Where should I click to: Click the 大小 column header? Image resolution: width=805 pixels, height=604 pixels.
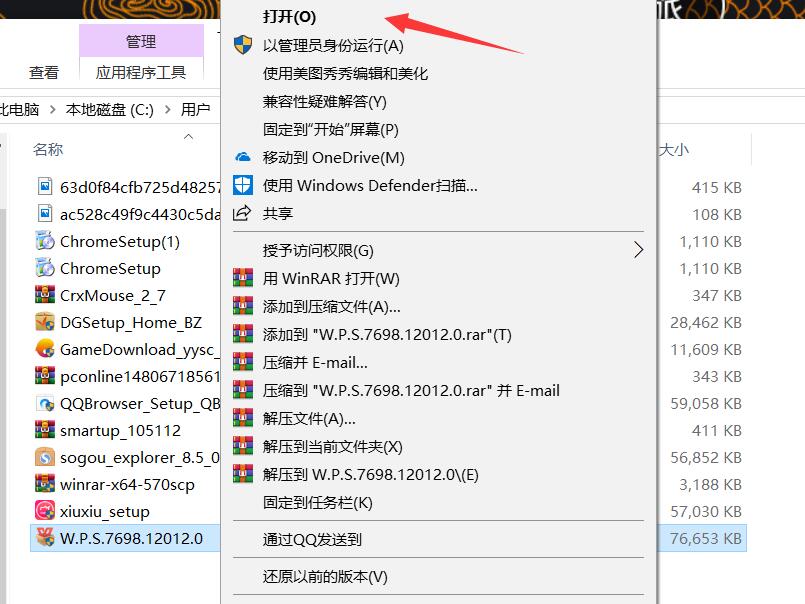coord(674,149)
